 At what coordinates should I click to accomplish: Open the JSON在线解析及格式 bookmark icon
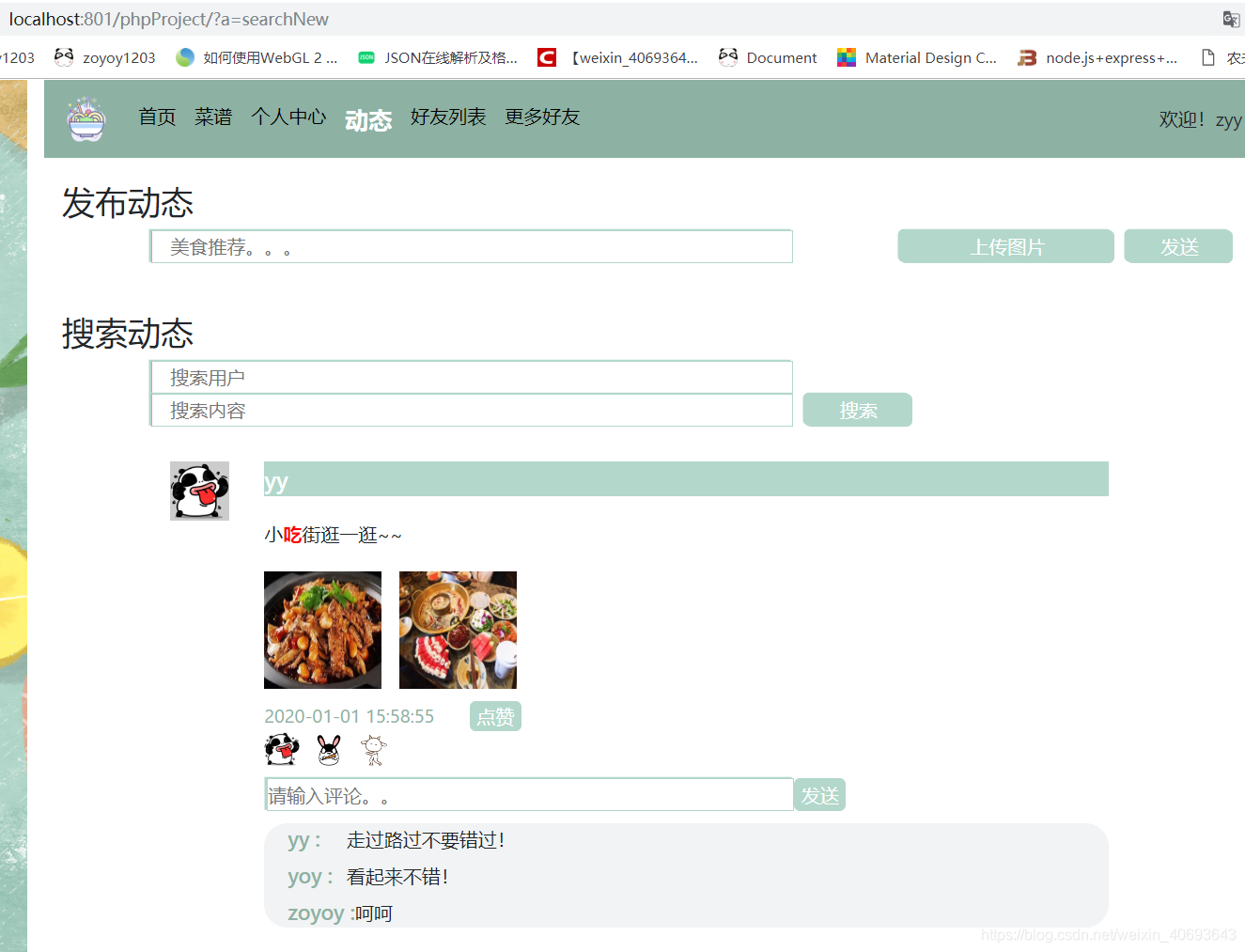pyautogui.click(x=366, y=57)
